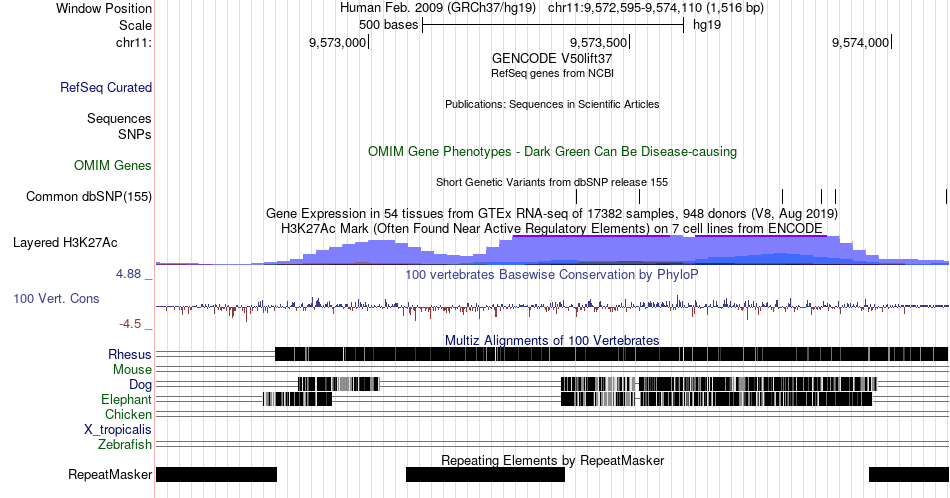Click the OMIM Gene Phenotypes track title

point(552,151)
